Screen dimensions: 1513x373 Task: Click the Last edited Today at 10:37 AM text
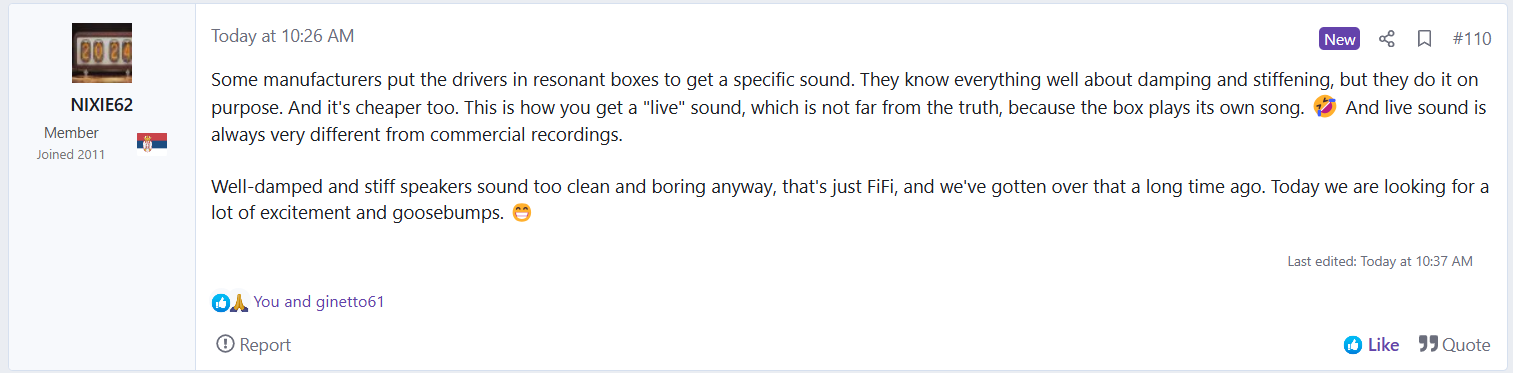click(1380, 261)
